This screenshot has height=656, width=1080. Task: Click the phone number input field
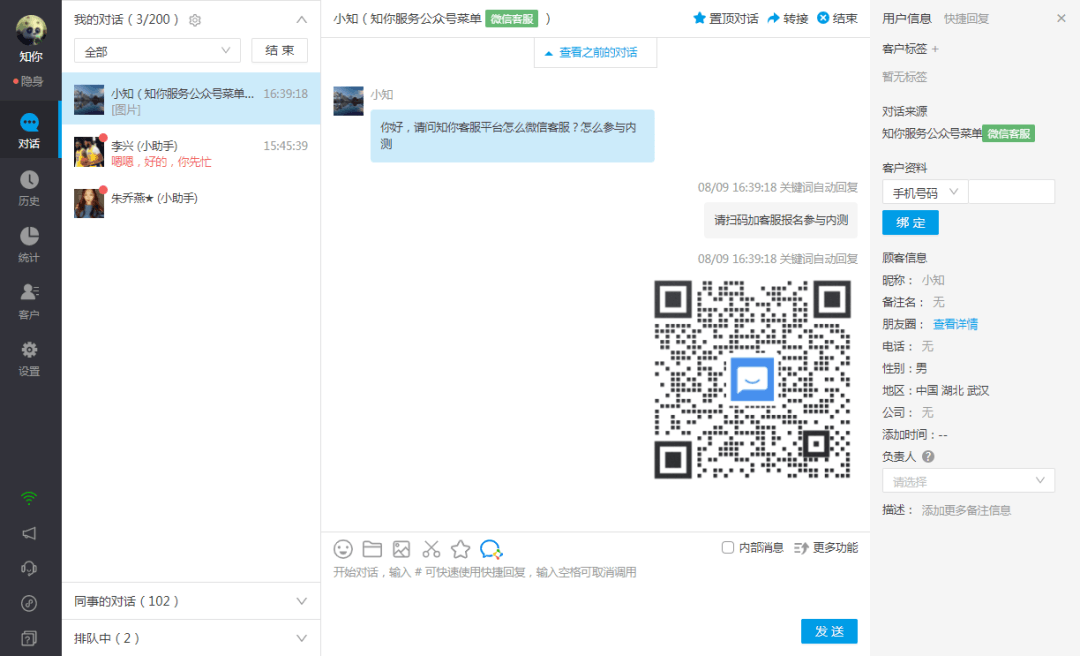(1011, 192)
